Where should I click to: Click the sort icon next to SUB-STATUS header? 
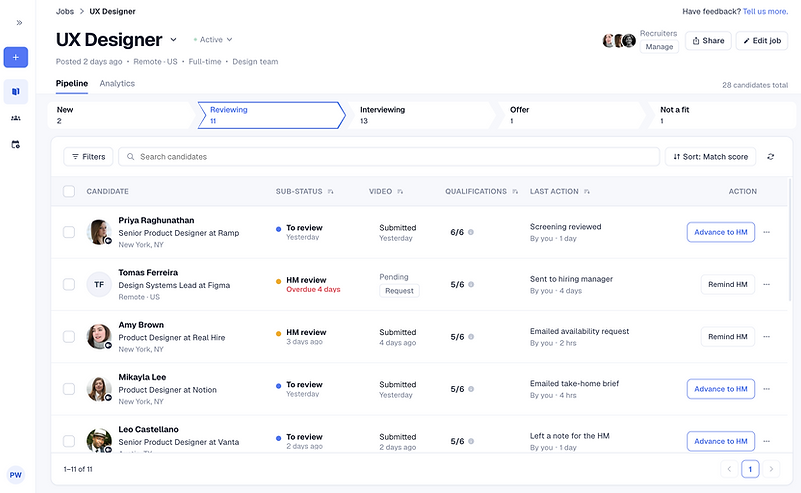click(331, 192)
